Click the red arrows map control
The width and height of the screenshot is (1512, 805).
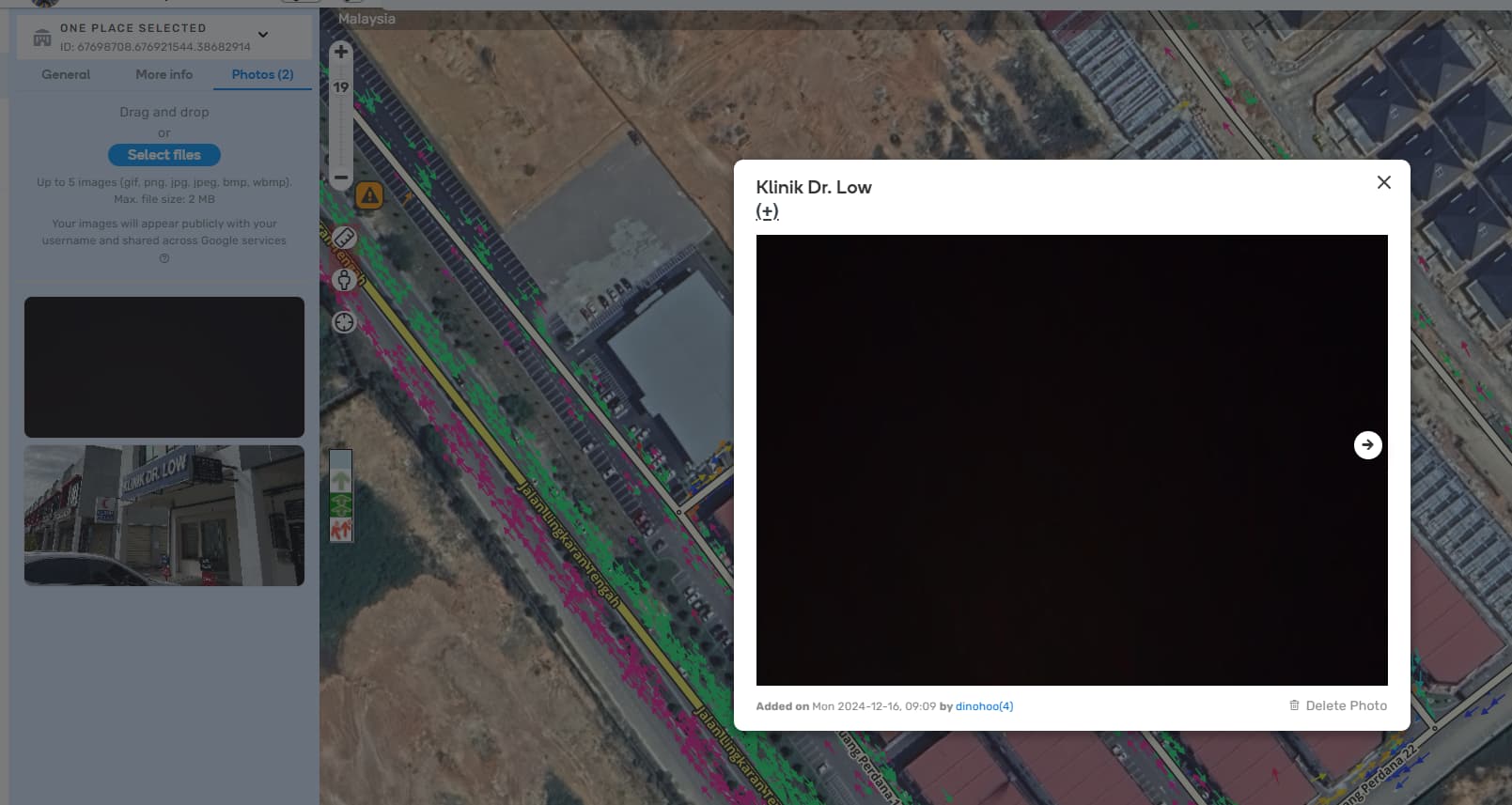341,530
